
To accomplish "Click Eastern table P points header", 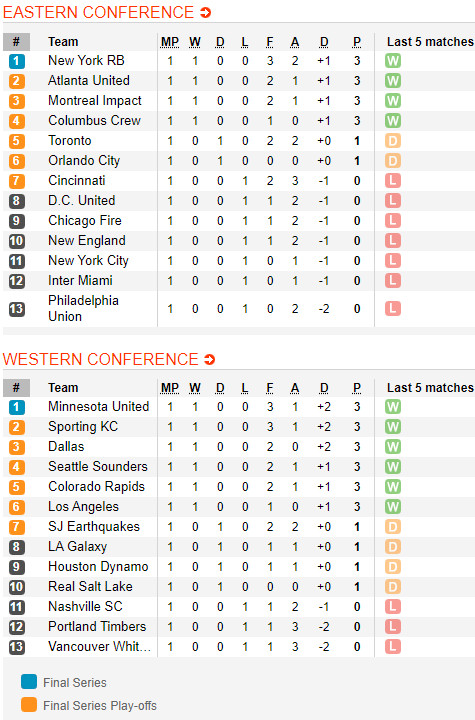I will [x=357, y=42].
